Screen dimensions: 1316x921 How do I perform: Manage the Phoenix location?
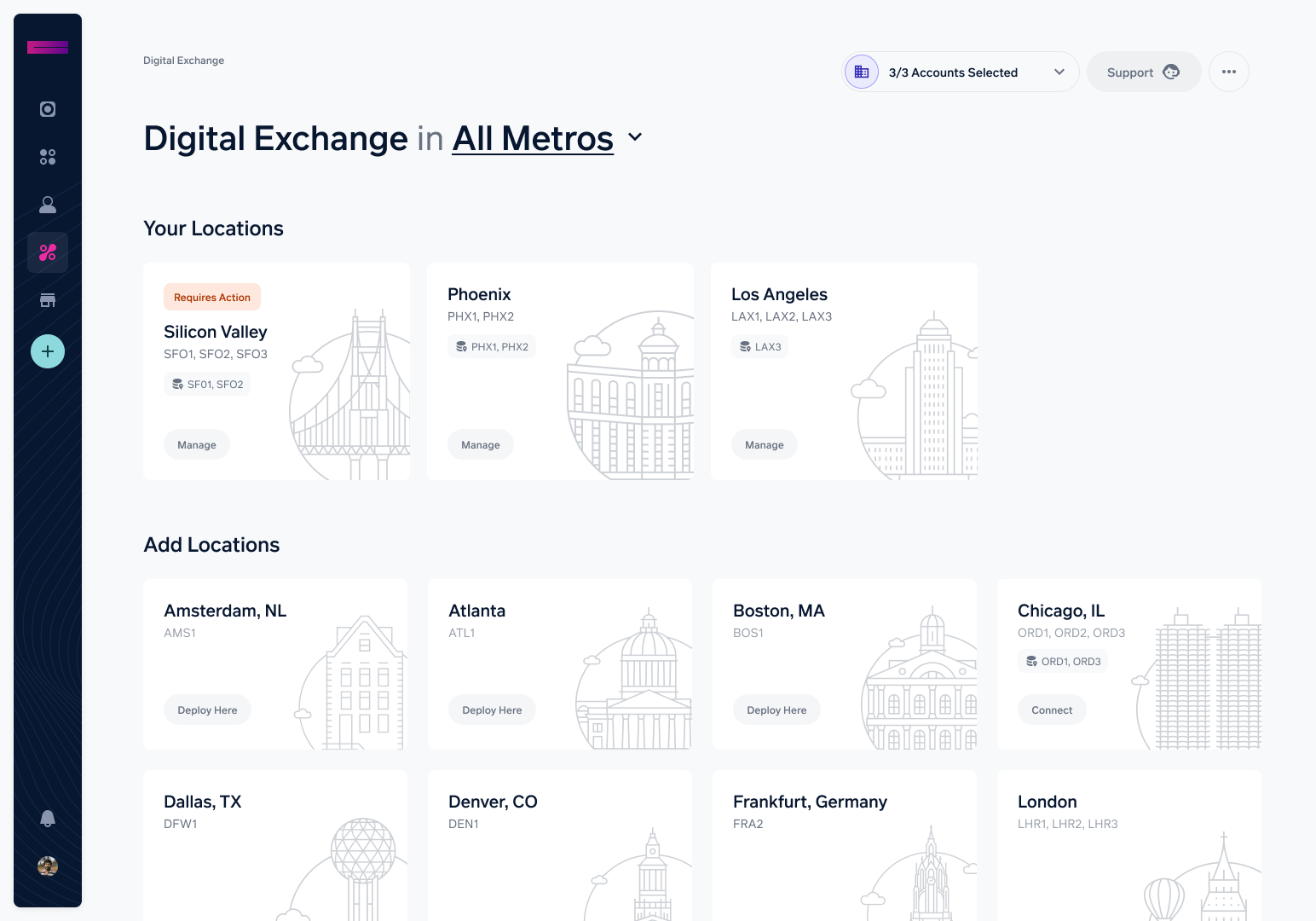481,444
